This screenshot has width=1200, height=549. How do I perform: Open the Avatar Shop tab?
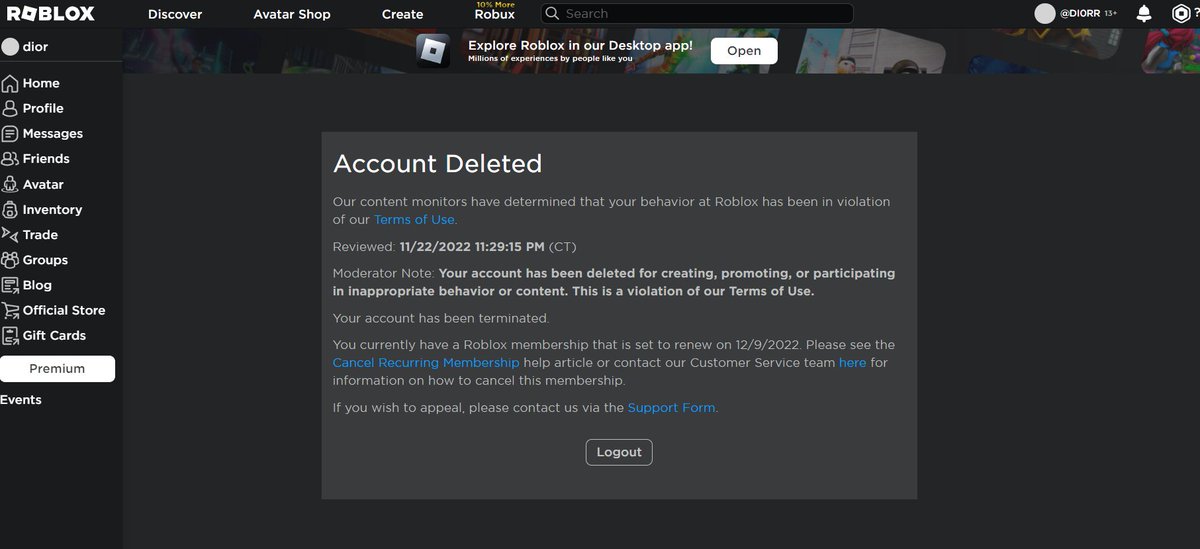pyautogui.click(x=292, y=14)
